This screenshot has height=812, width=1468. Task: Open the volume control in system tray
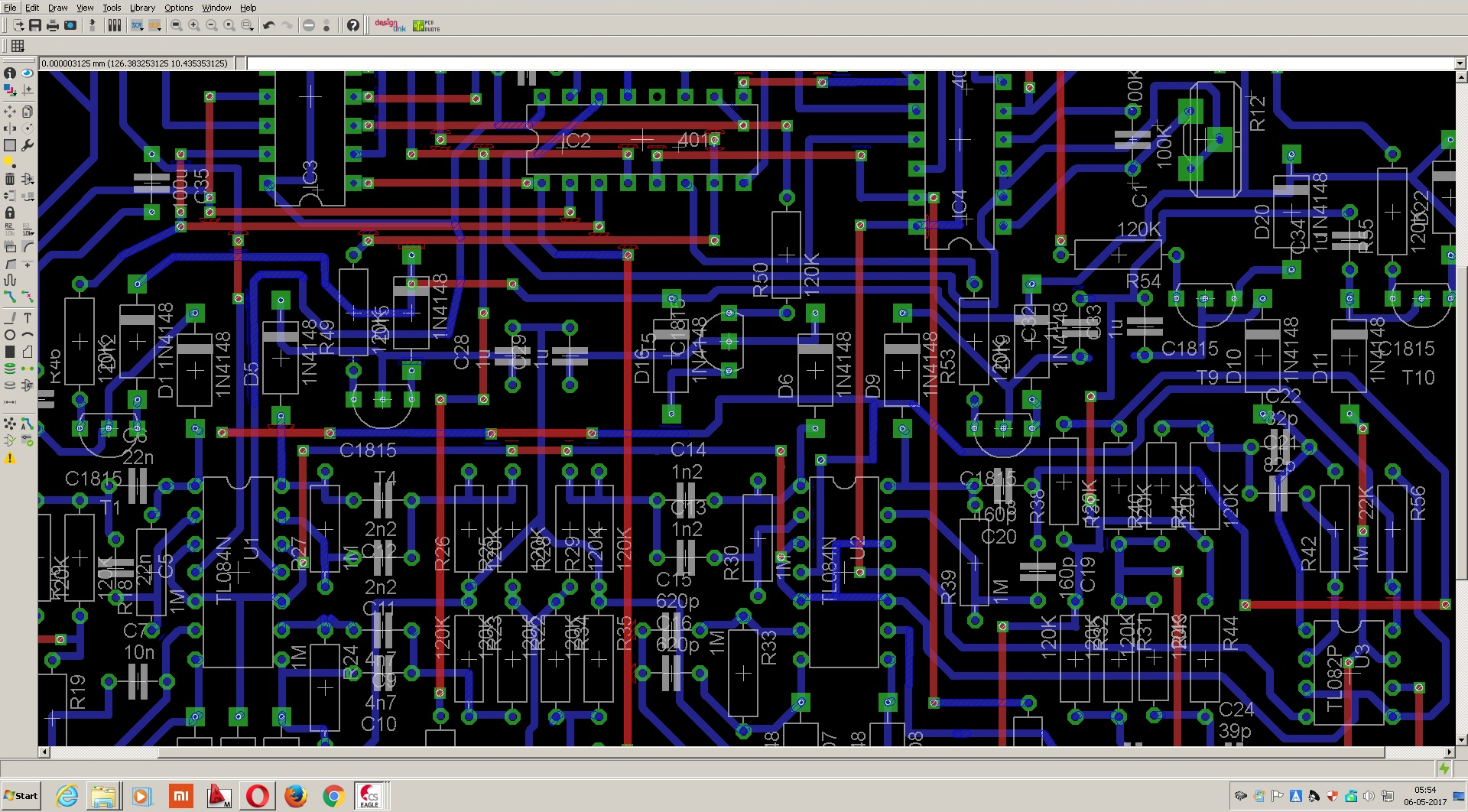[1369, 796]
